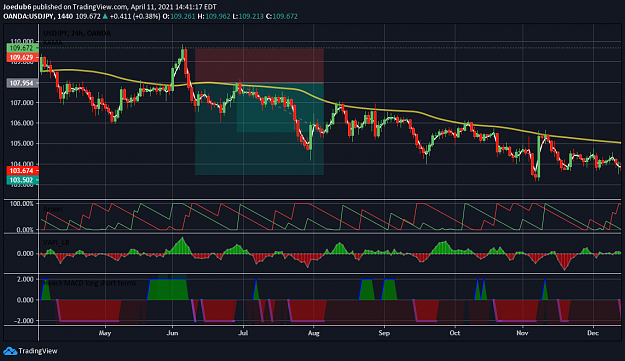The image size is (625, 361).
Task: Click the TradingView cloud logo icon
Action: click(x=10, y=351)
